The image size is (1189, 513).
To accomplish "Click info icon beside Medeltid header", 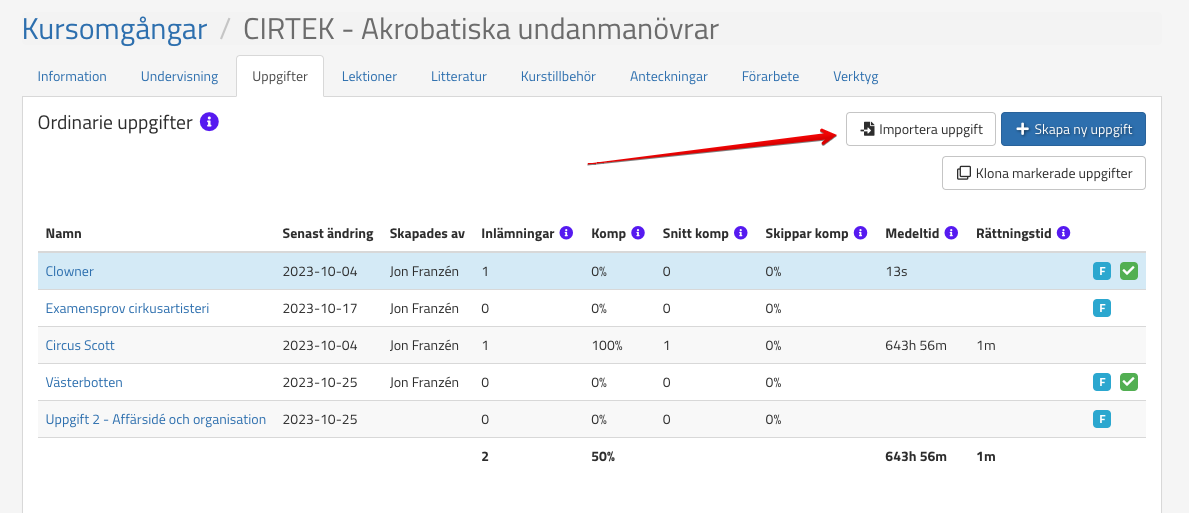I will click(950, 233).
